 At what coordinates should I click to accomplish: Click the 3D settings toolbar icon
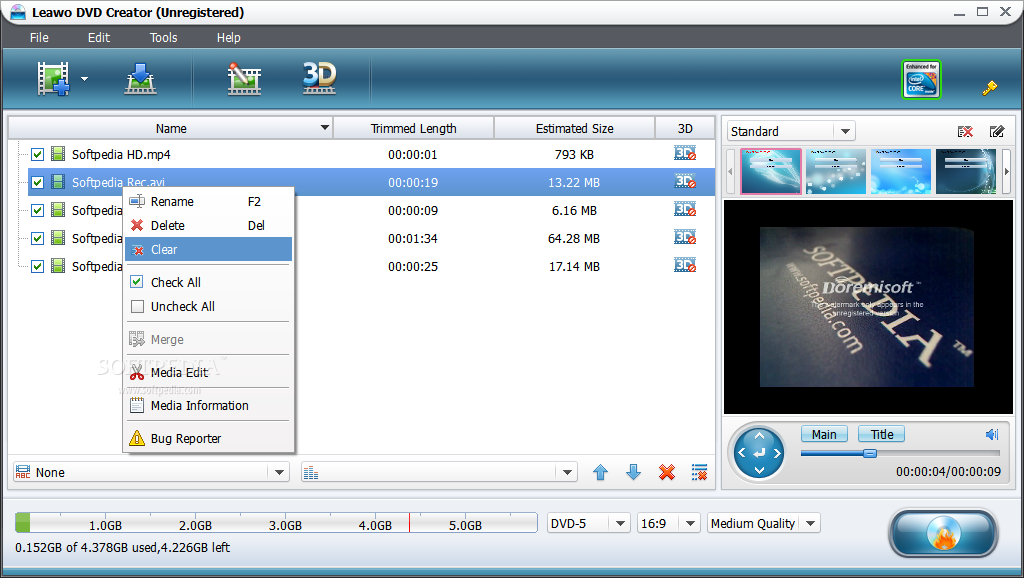tap(319, 78)
